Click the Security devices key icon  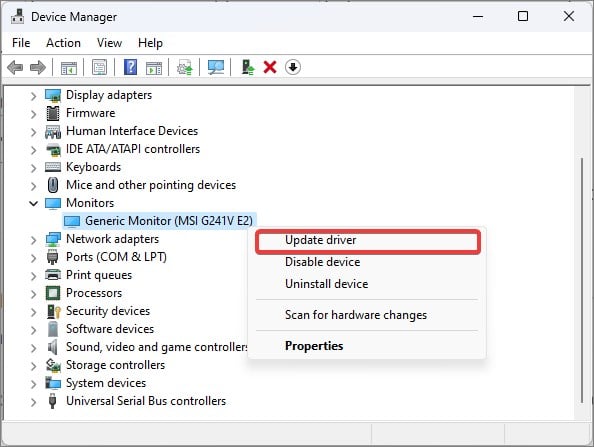coord(53,311)
